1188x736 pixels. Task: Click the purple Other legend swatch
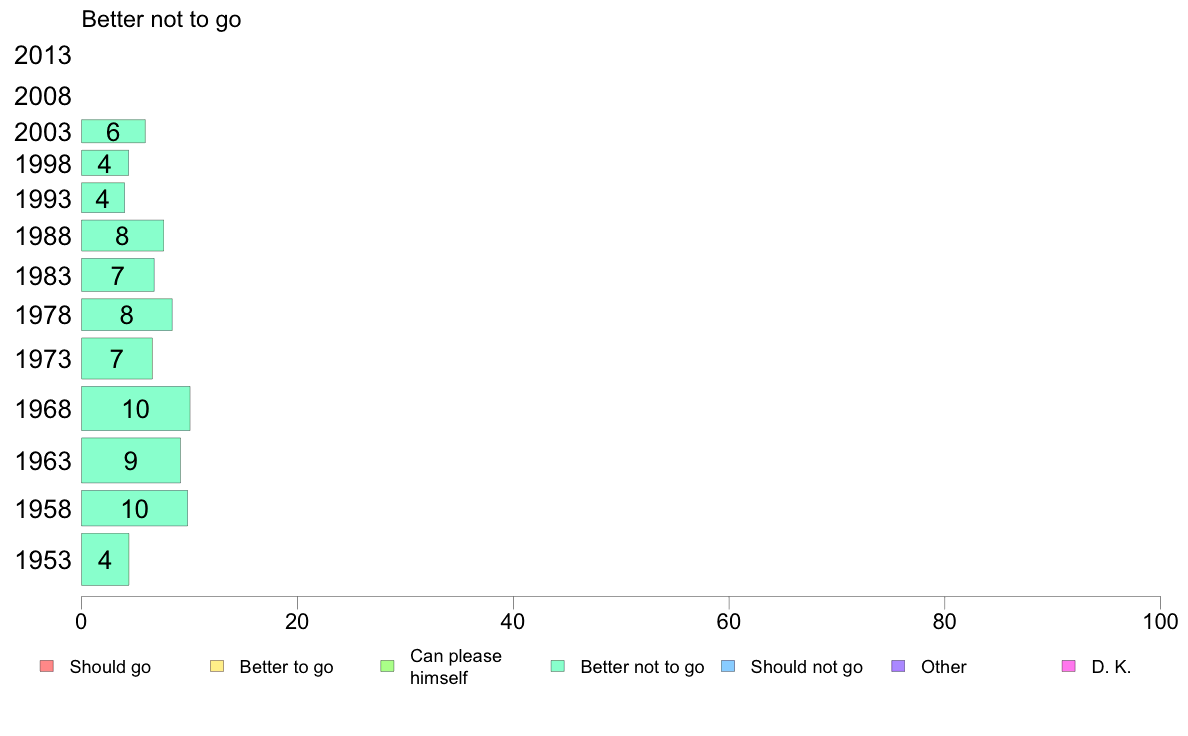898,666
